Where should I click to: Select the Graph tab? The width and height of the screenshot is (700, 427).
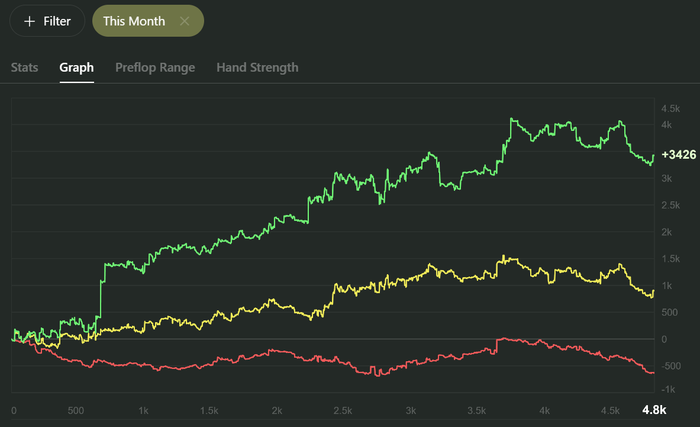click(x=77, y=67)
